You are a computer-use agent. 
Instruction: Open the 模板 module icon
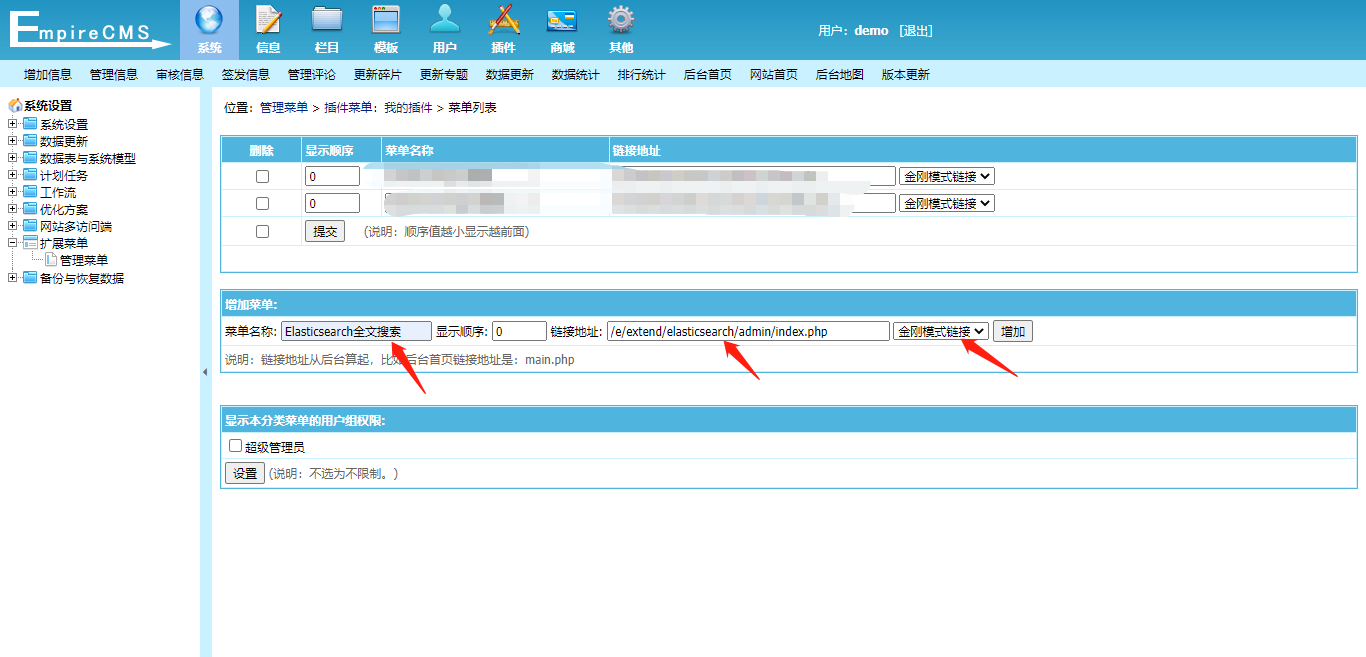tap(385, 27)
